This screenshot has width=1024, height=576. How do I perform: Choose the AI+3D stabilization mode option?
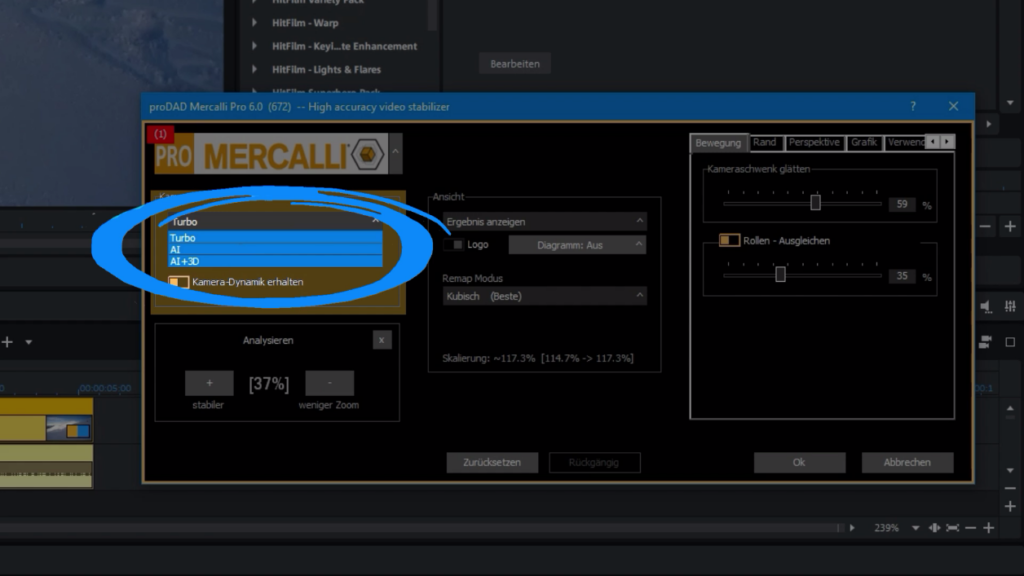coord(275,261)
